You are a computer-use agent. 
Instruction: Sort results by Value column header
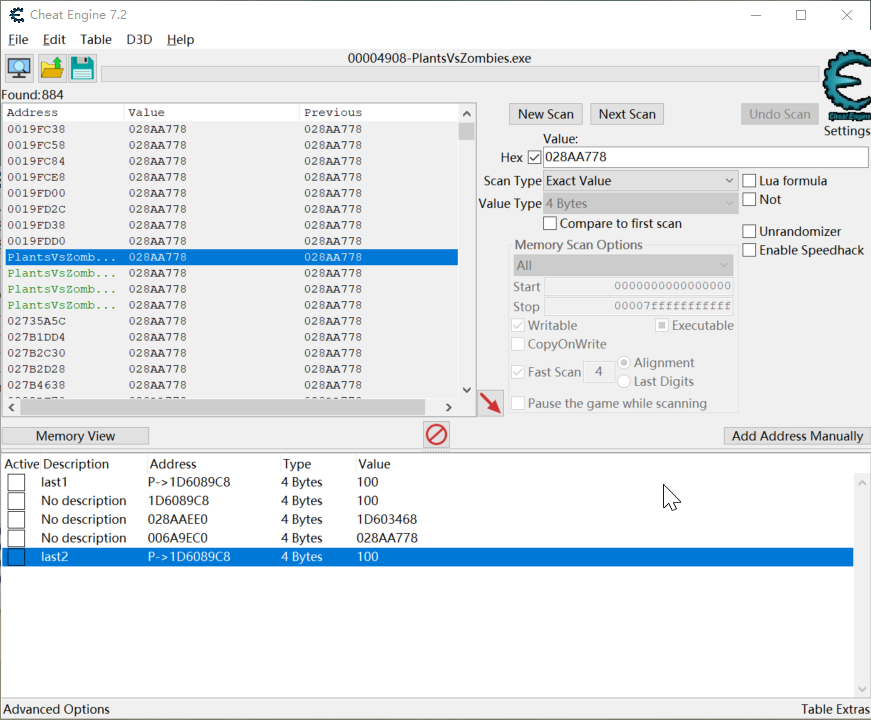[x=212, y=113]
